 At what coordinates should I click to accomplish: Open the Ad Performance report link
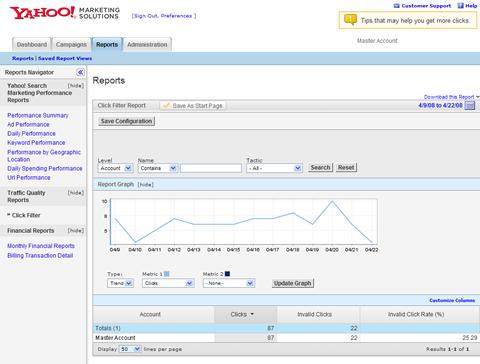(28, 124)
